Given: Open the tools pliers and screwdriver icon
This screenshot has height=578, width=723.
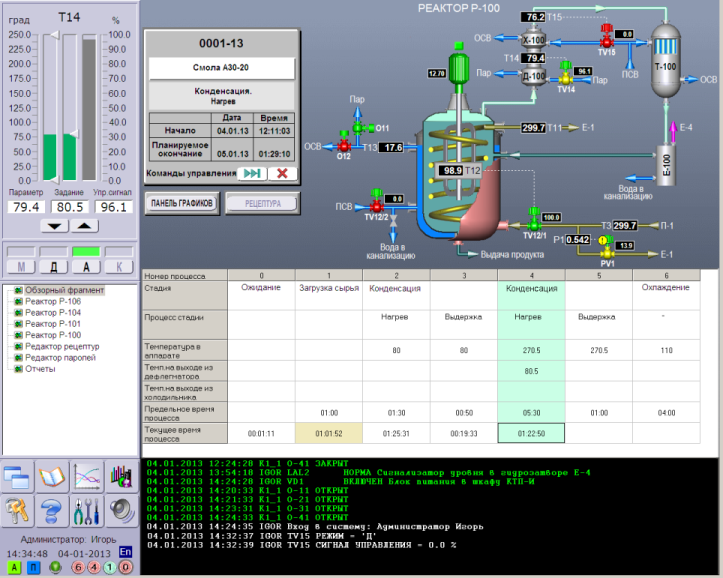Looking at the screenshot, I should (x=87, y=511).
